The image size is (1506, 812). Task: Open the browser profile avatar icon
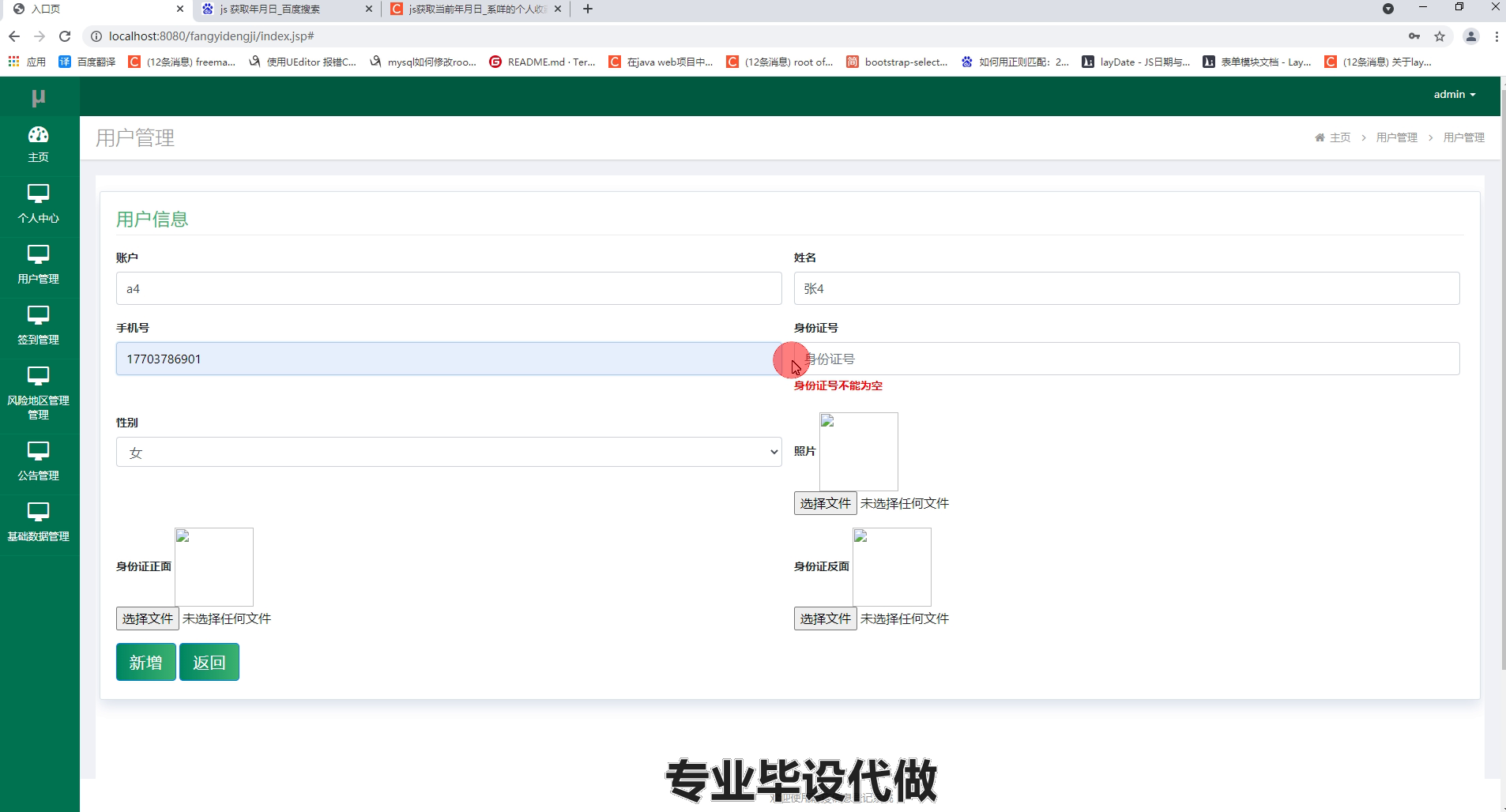tap(1470, 36)
